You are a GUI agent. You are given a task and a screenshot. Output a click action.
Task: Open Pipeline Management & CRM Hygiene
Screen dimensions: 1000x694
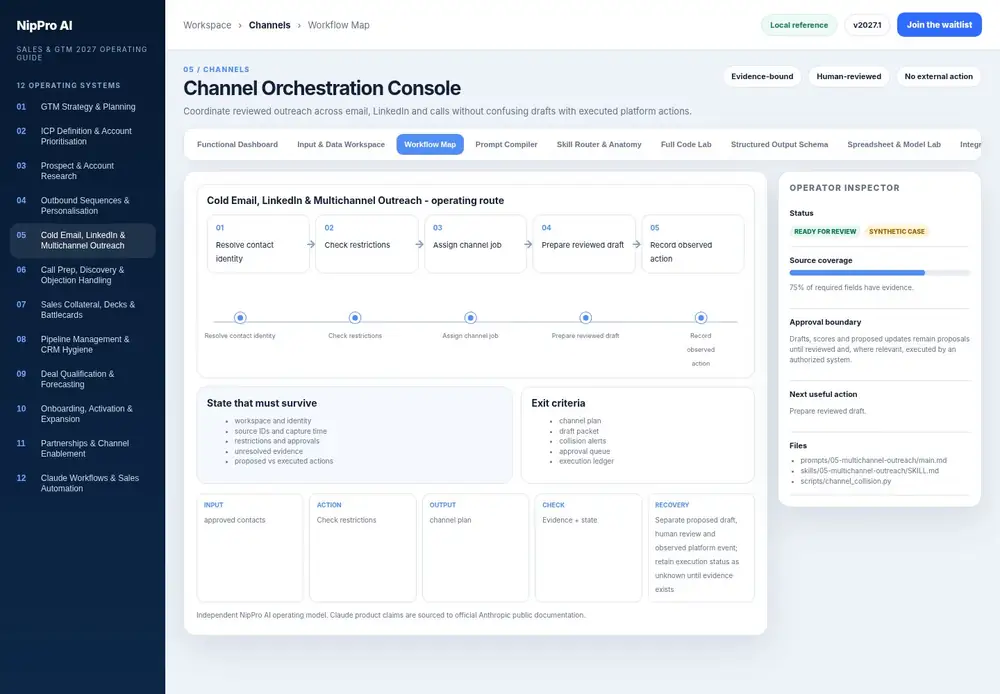(x=82, y=344)
